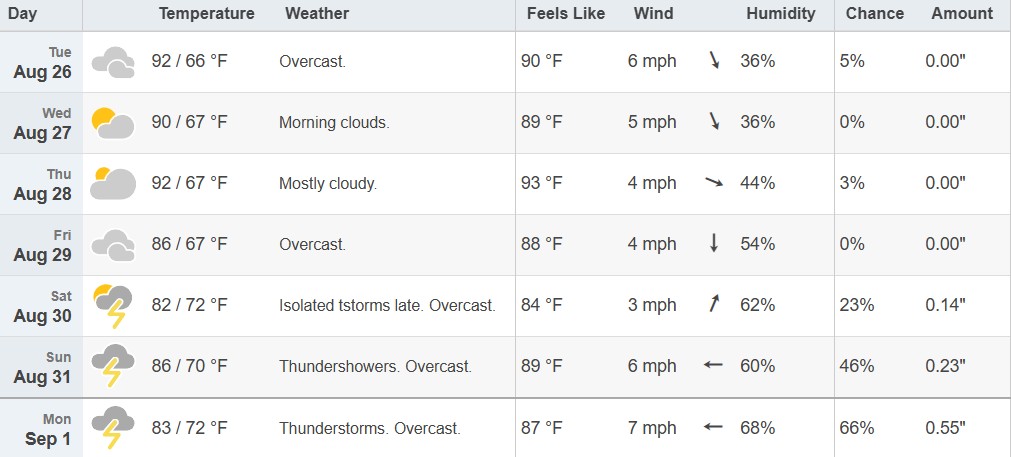Select the Tue Aug 26 day cell
This screenshot has height=457, width=1011.
41,62
